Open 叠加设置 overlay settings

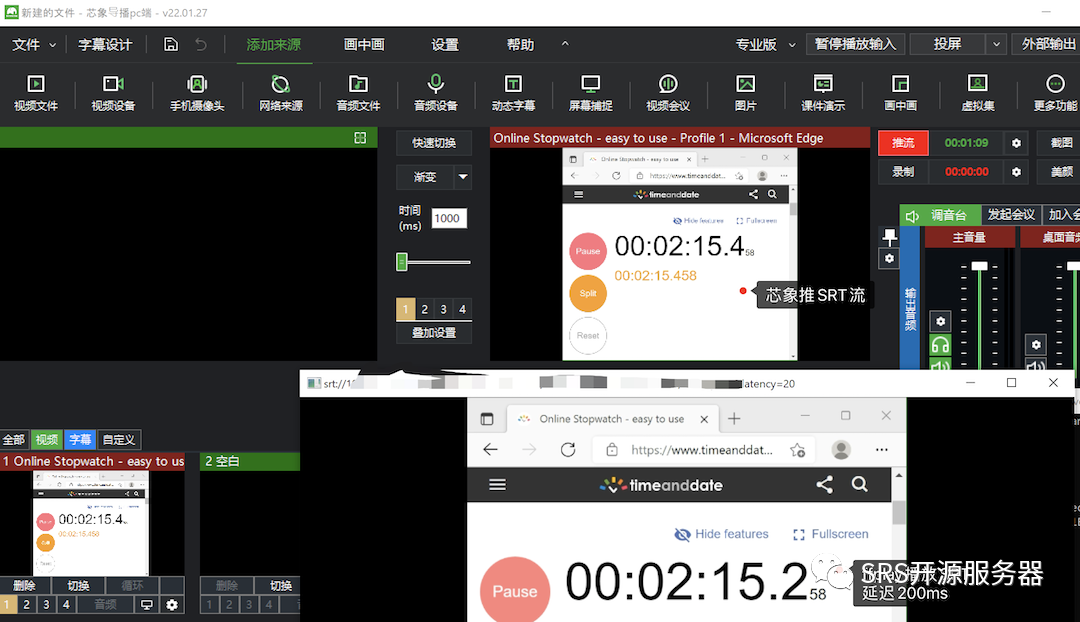point(434,333)
